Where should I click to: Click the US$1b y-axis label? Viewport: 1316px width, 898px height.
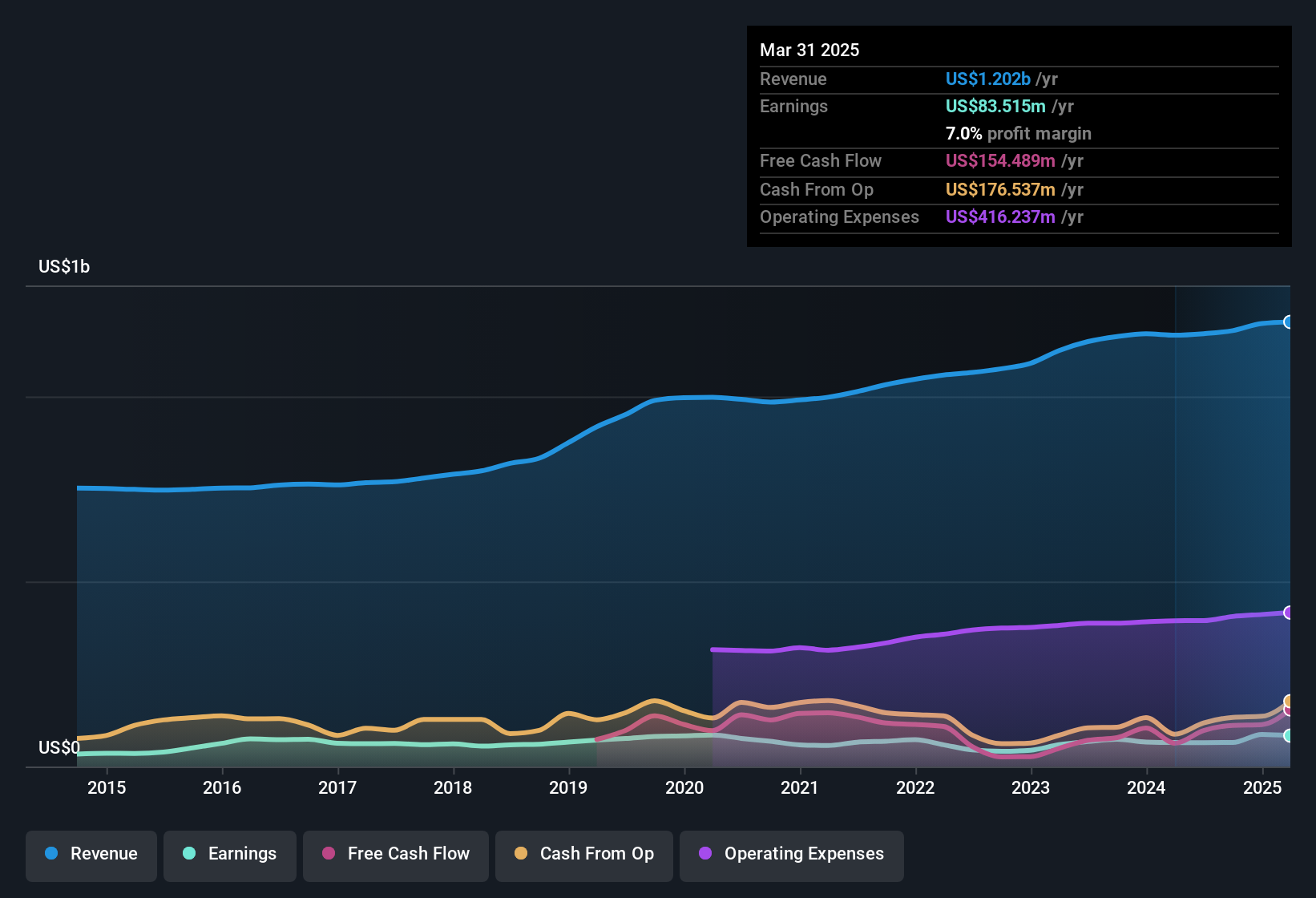[x=64, y=267]
